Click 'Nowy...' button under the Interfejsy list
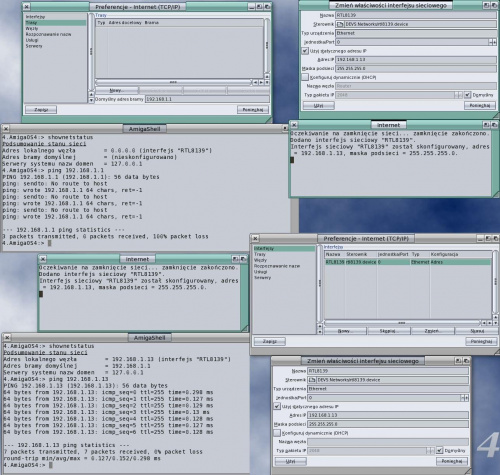500x475 pixels. coord(345,331)
